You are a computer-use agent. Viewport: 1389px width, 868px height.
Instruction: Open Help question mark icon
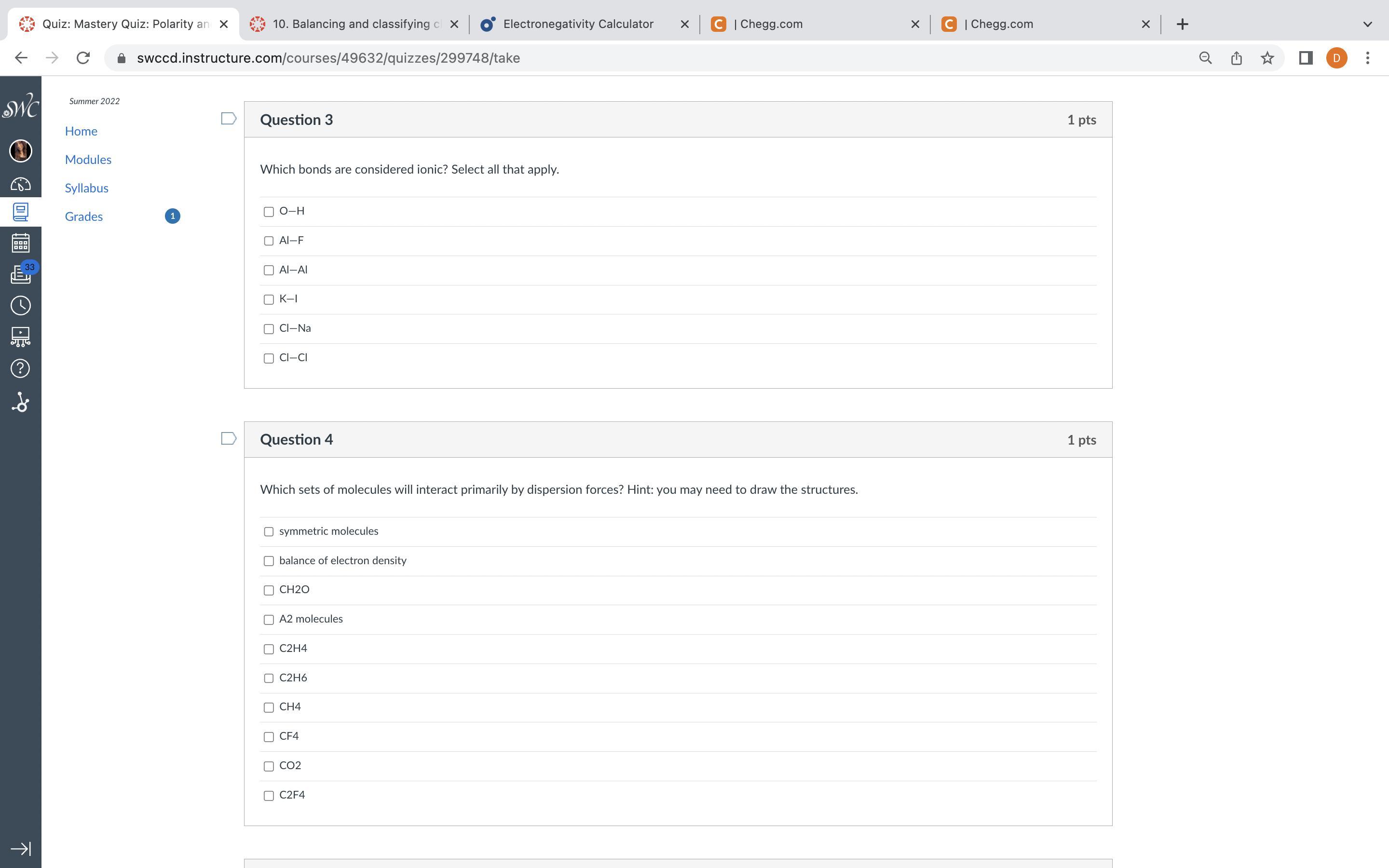(21, 368)
